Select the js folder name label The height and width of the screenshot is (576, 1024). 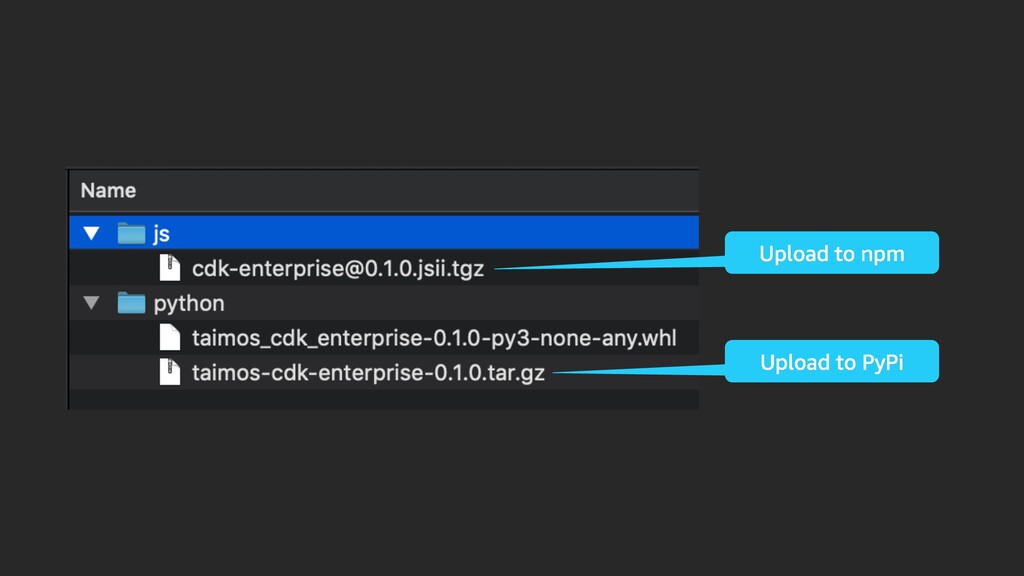click(x=161, y=234)
